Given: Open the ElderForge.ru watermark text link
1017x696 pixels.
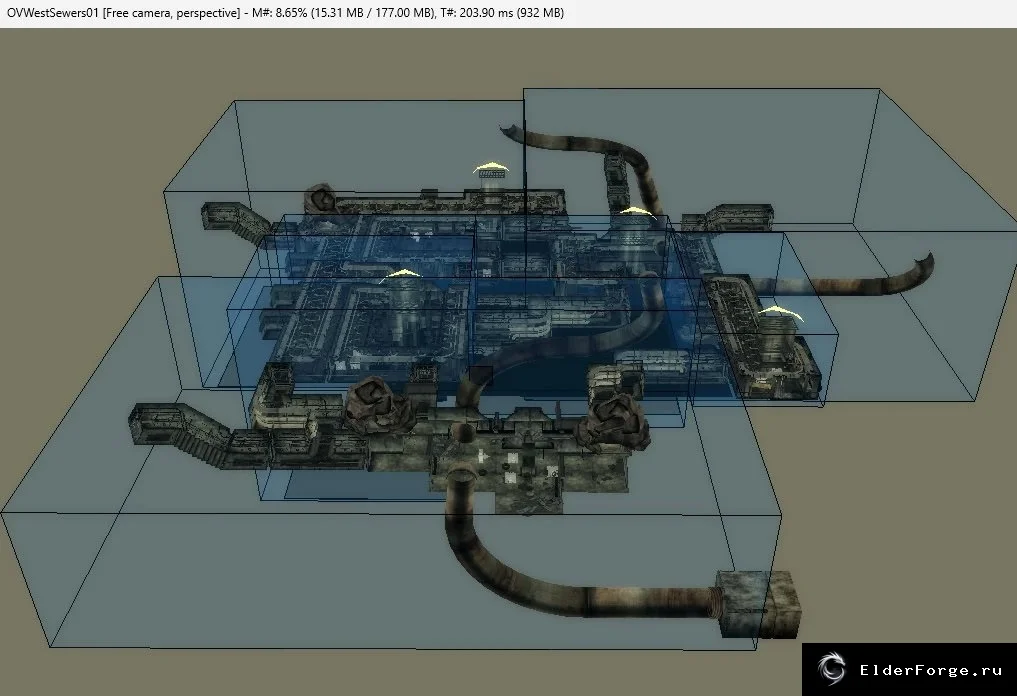Looking at the screenshot, I should click(x=931, y=670).
